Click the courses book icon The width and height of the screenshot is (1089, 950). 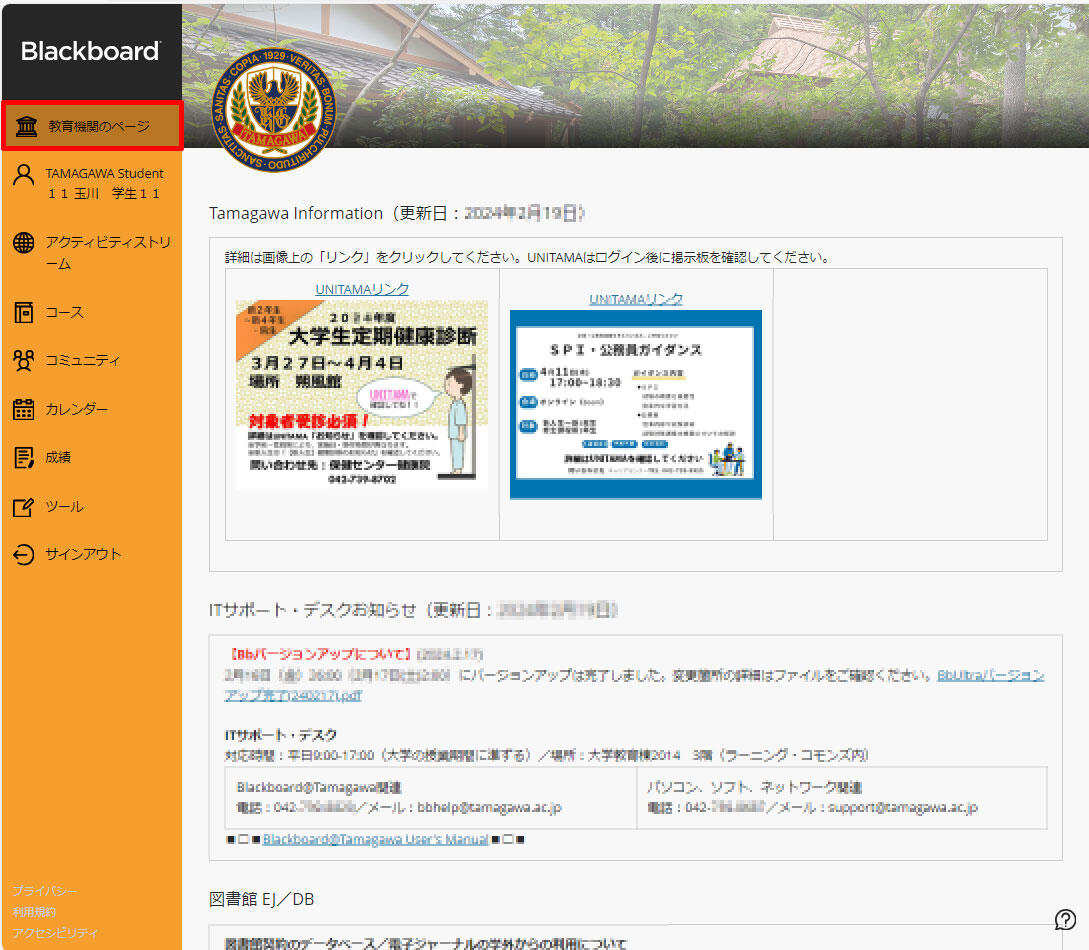(x=24, y=312)
